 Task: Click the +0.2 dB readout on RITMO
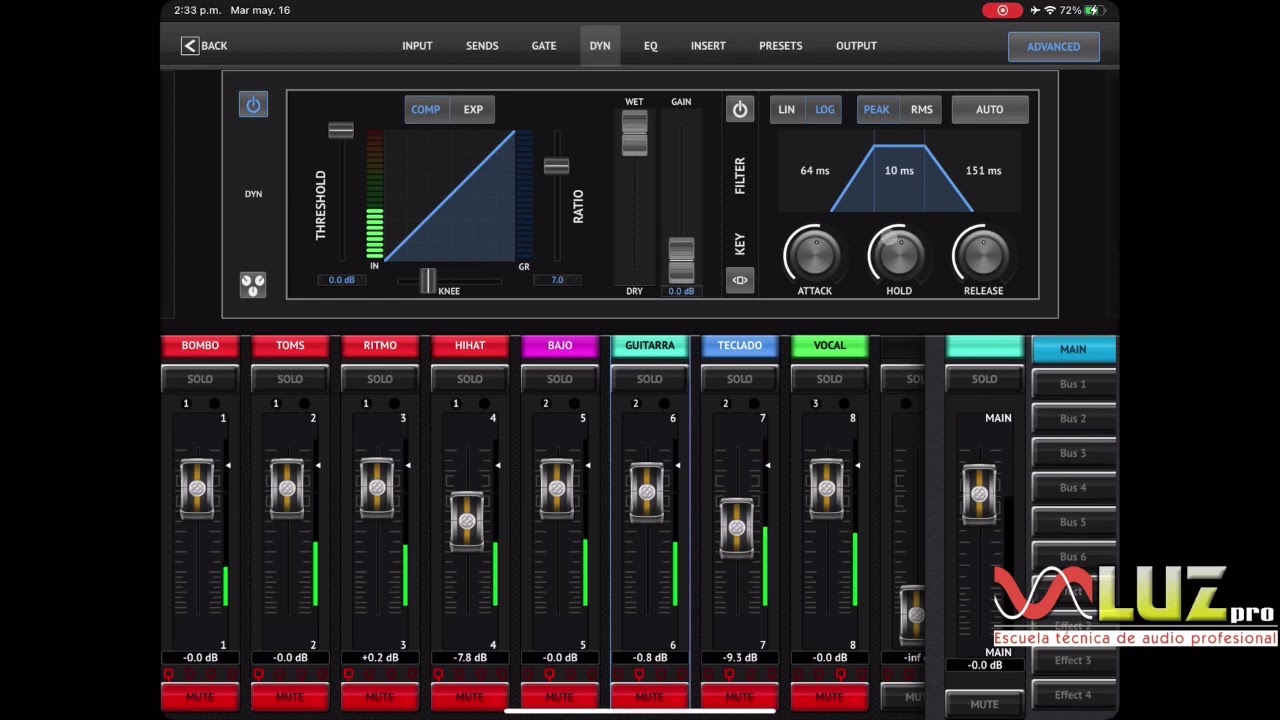[380, 658]
